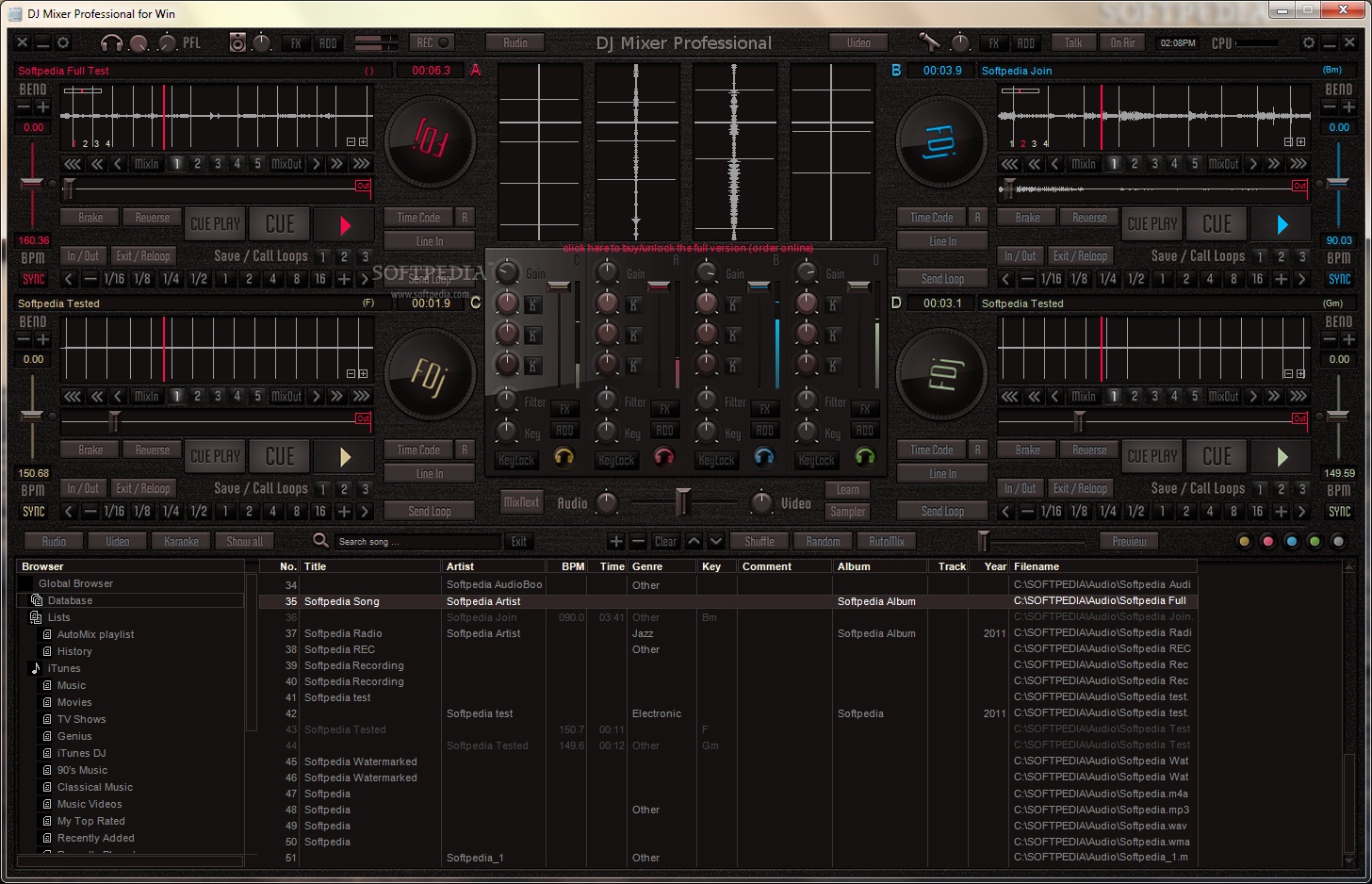Viewport: 1372px width, 884px height.
Task: Toggle the REC record button
Action: 433,42
